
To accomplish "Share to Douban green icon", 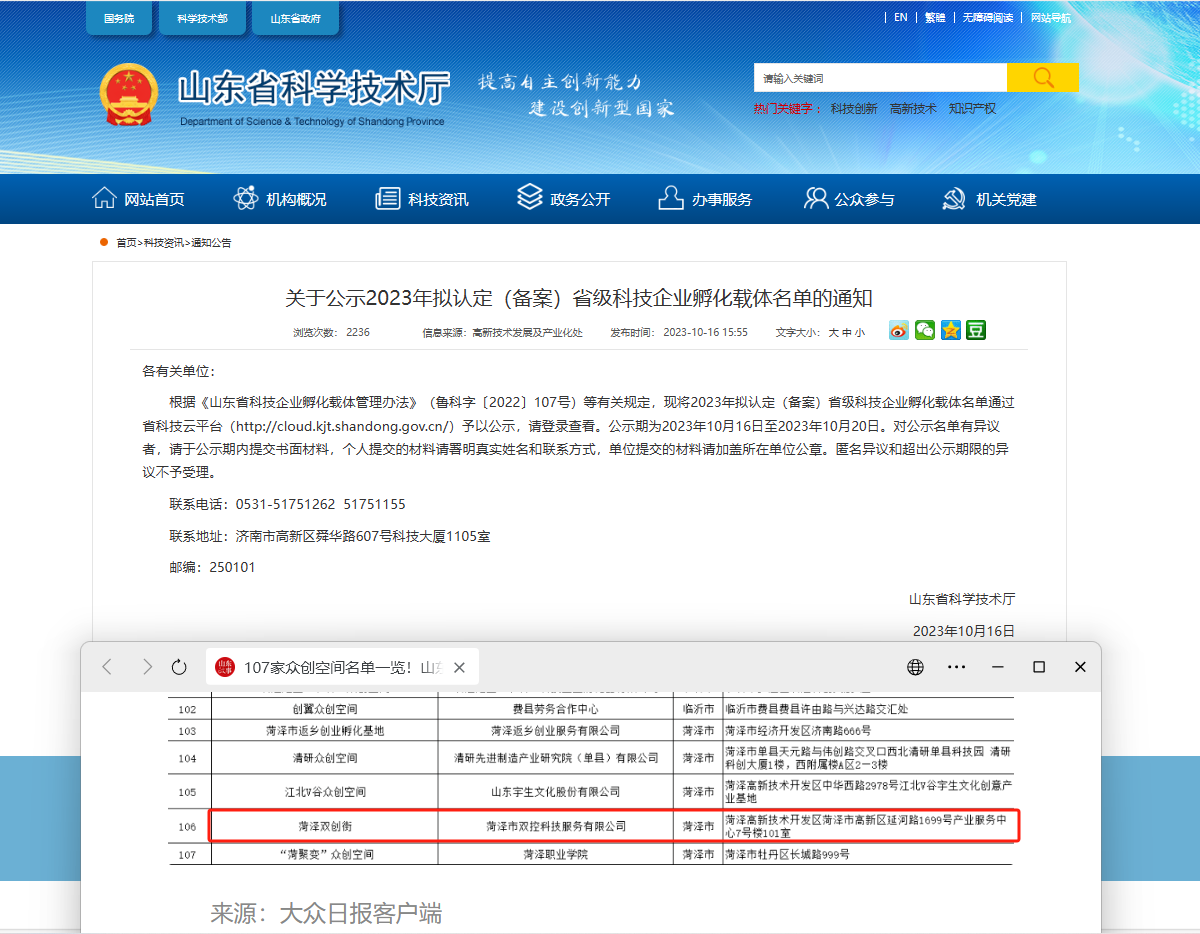I will pos(975,330).
